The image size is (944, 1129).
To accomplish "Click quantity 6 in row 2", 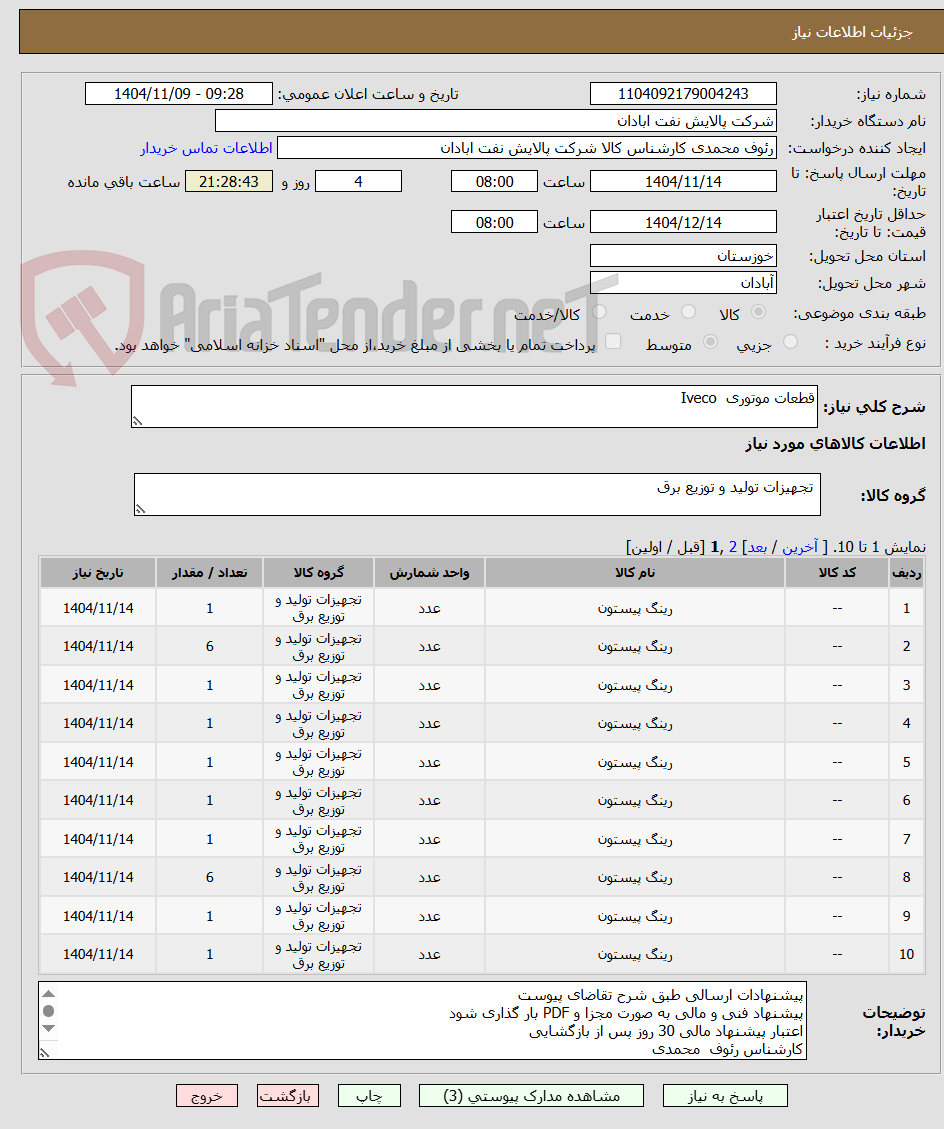I will coord(210,647).
